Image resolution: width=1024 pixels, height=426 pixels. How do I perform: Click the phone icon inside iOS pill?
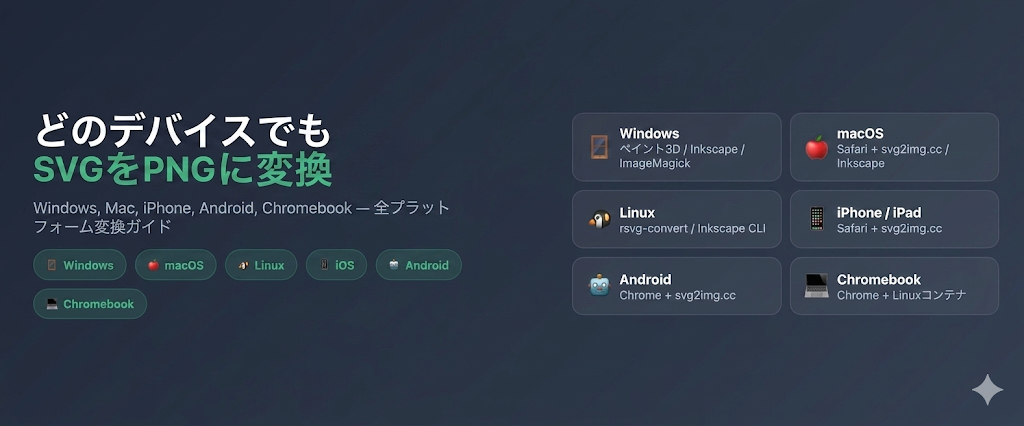point(325,265)
